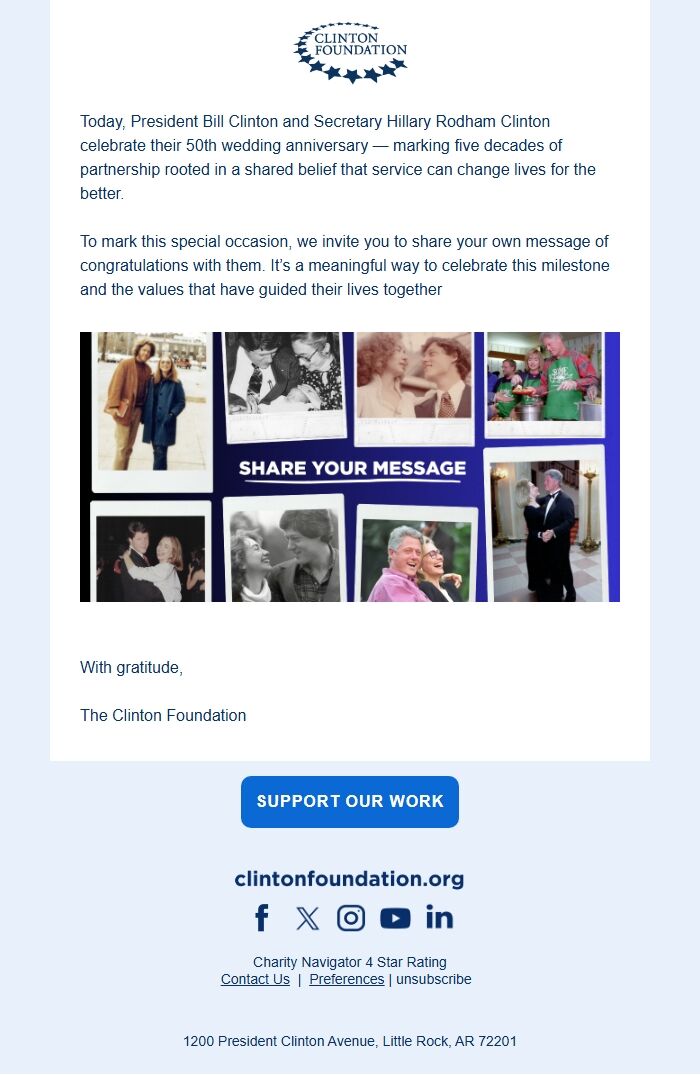This screenshot has width=700, height=1075.
Task: Open the Preferences link
Action: coord(347,979)
